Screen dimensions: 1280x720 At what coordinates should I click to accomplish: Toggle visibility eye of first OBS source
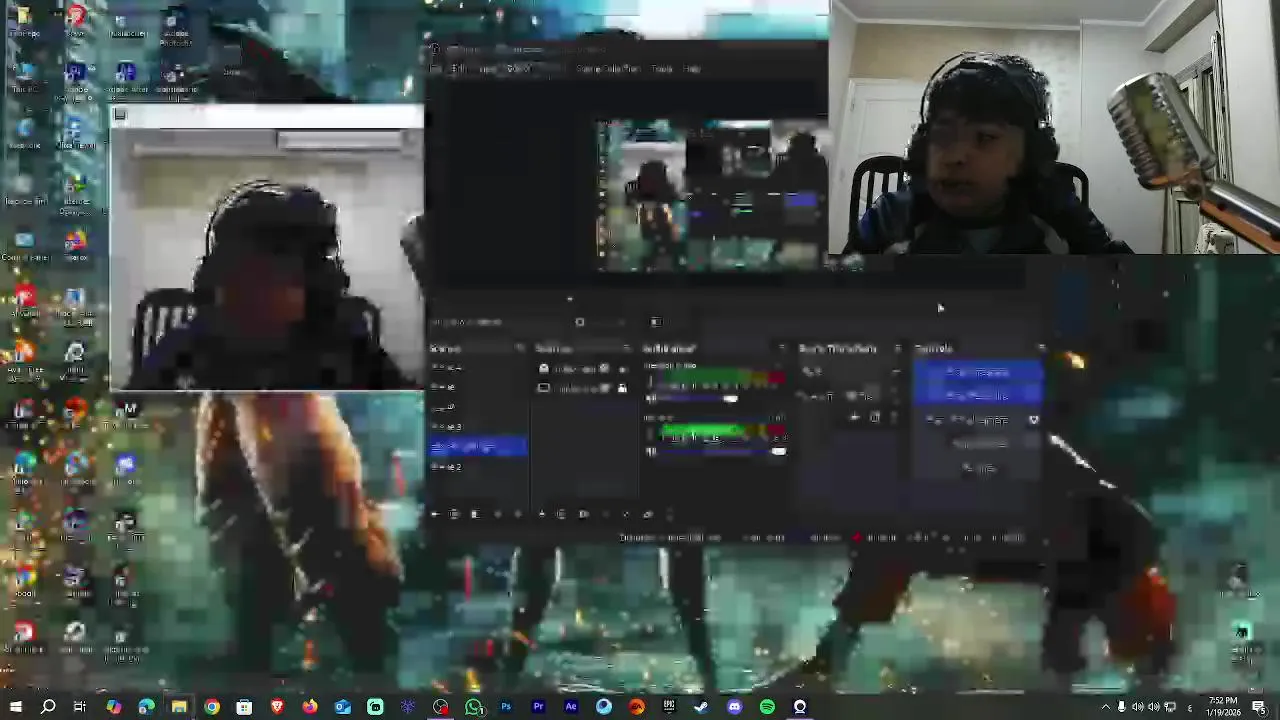pos(604,369)
